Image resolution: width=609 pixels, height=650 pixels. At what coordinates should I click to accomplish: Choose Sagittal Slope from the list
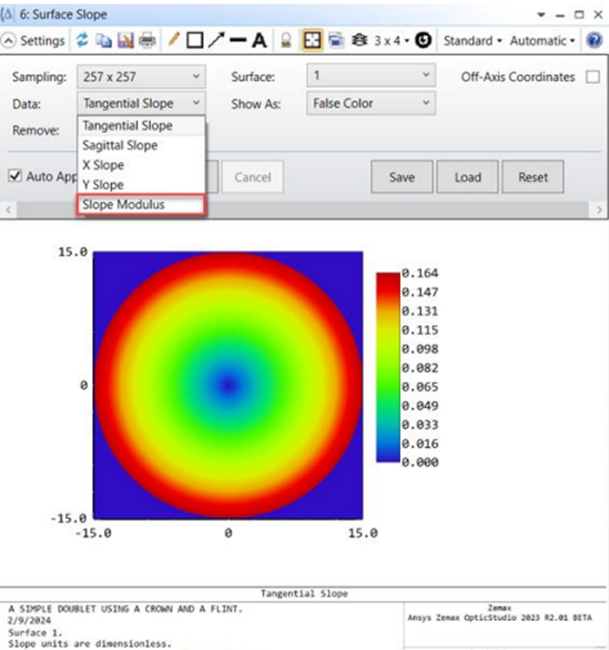141,146
